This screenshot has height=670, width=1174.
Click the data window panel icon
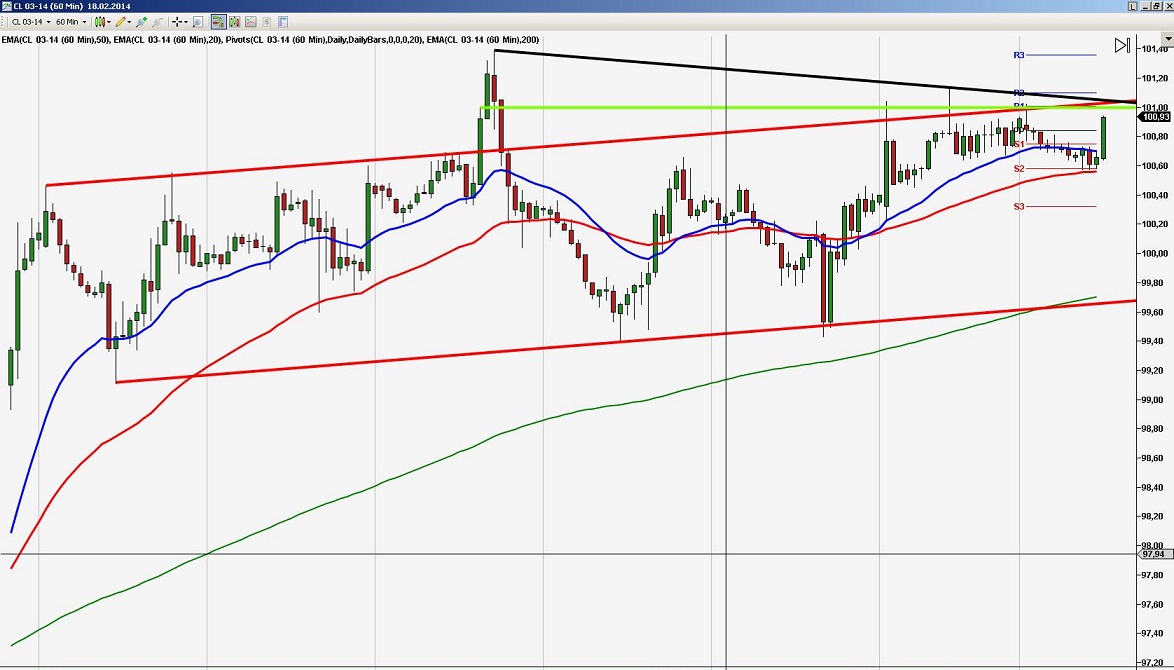[283, 22]
